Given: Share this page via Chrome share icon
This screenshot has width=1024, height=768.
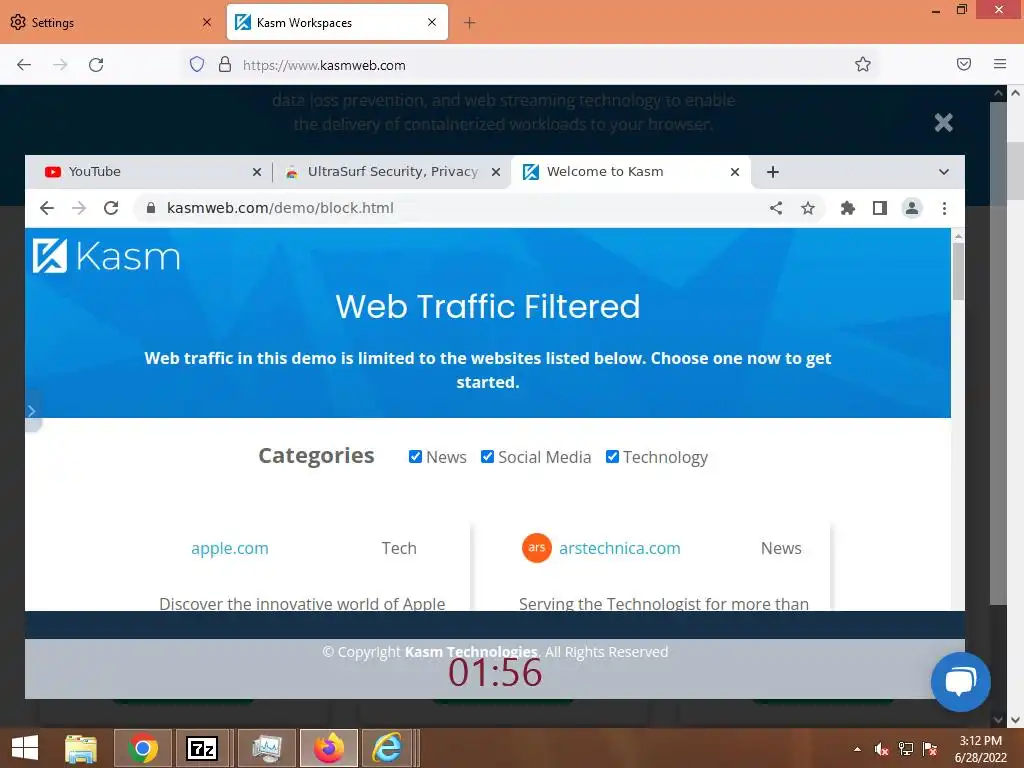Looking at the screenshot, I should 776,208.
